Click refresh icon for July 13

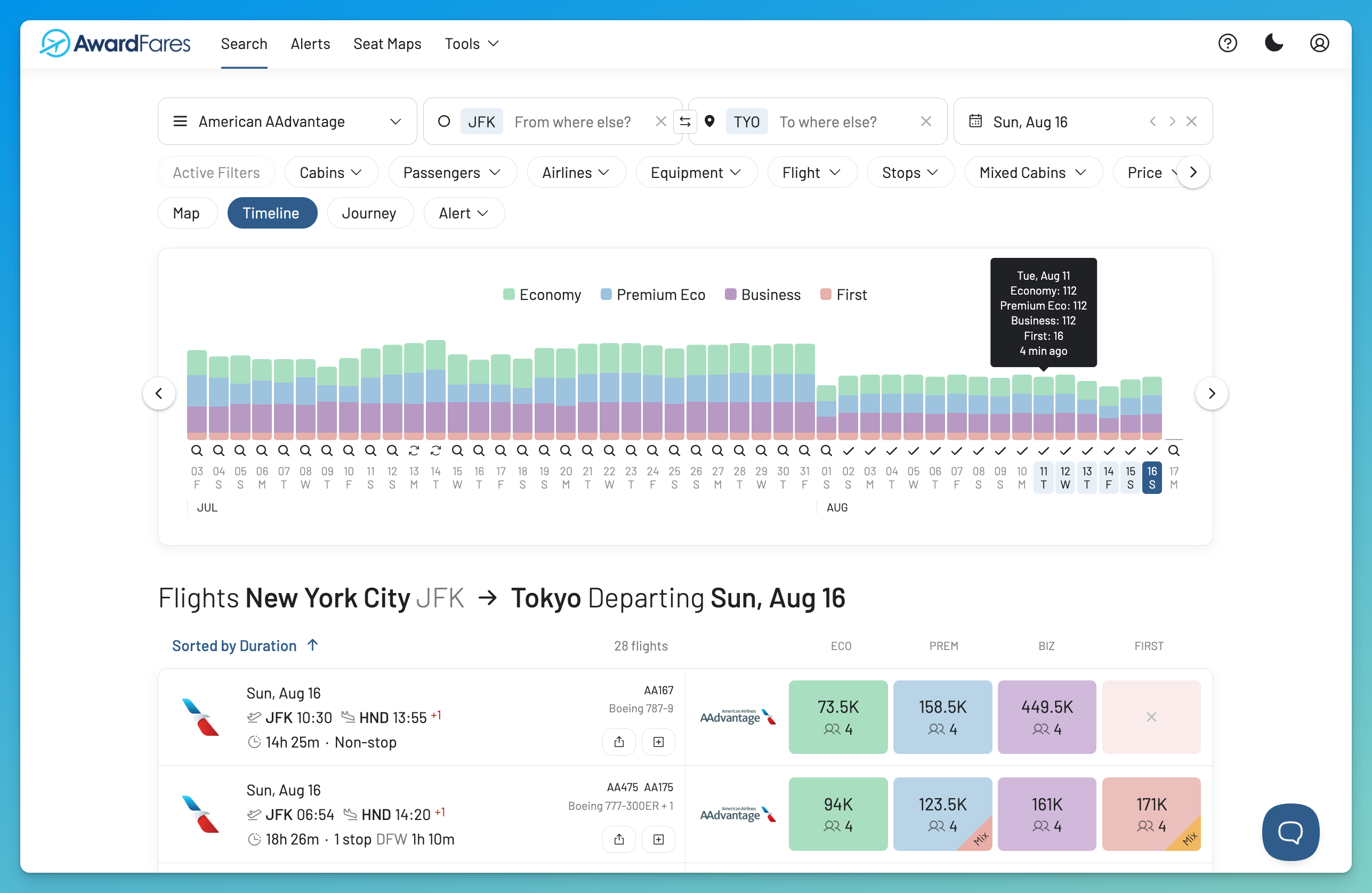point(414,451)
